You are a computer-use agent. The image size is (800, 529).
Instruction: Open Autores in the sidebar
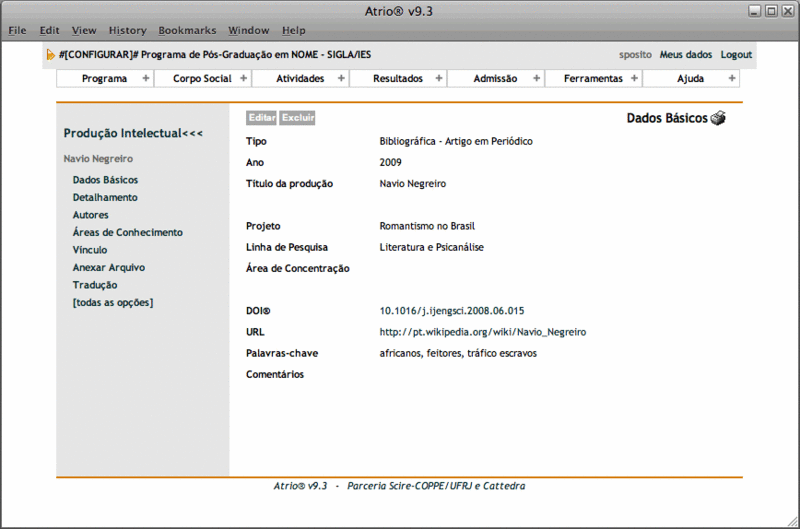point(91,215)
